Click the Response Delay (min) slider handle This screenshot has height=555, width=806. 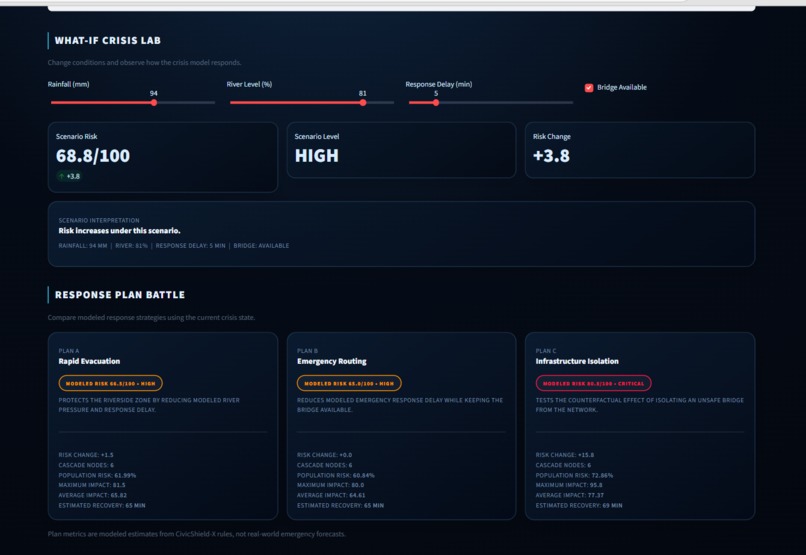[436, 103]
